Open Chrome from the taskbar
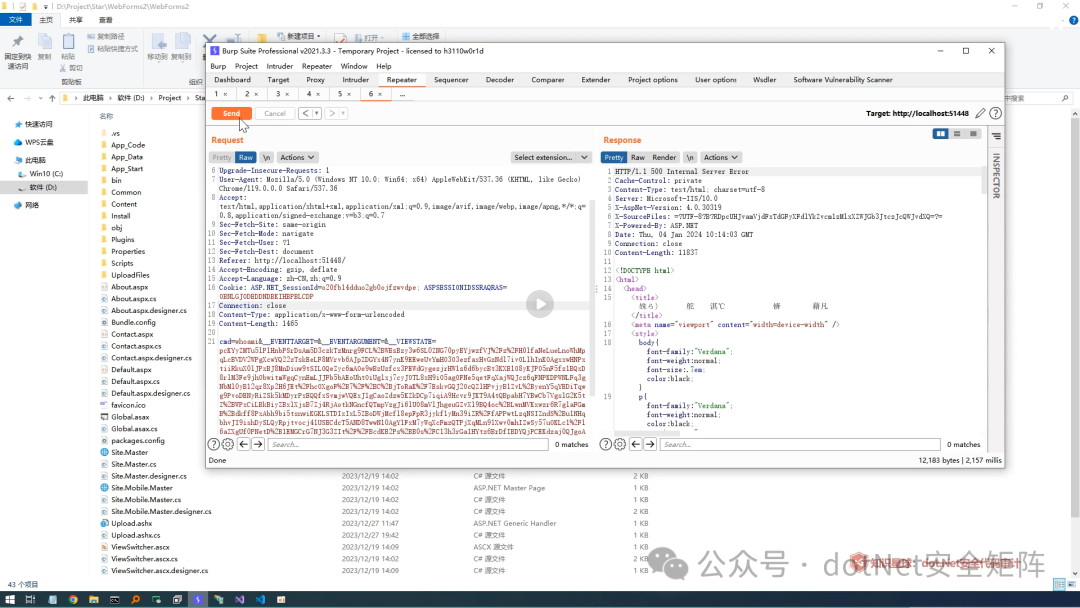Screen dimensions: 1080x608 click(x=73, y=600)
